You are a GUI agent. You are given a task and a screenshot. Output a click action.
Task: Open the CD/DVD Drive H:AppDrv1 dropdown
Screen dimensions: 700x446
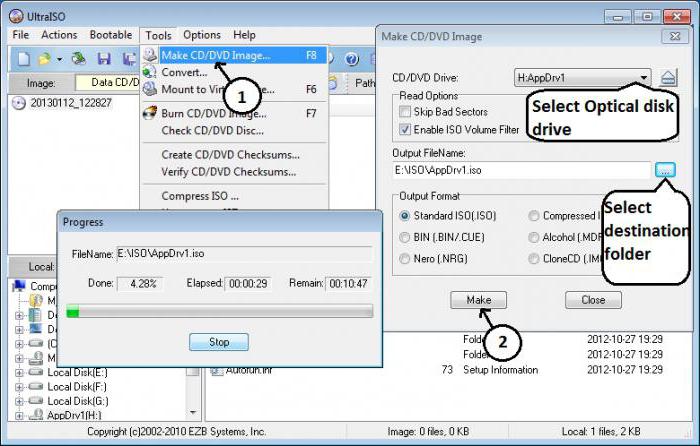[582, 78]
